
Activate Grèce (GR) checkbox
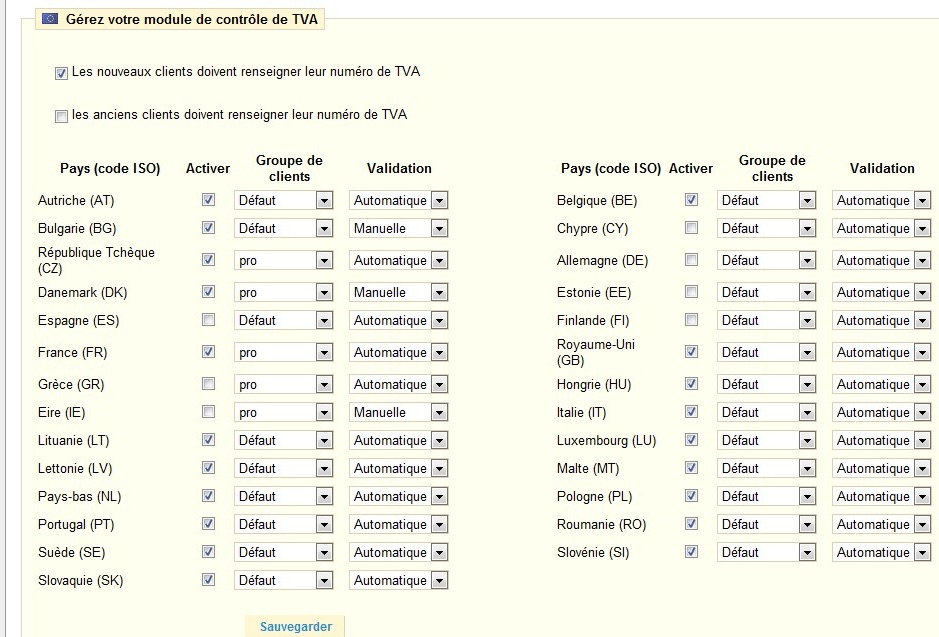point(208,383)
